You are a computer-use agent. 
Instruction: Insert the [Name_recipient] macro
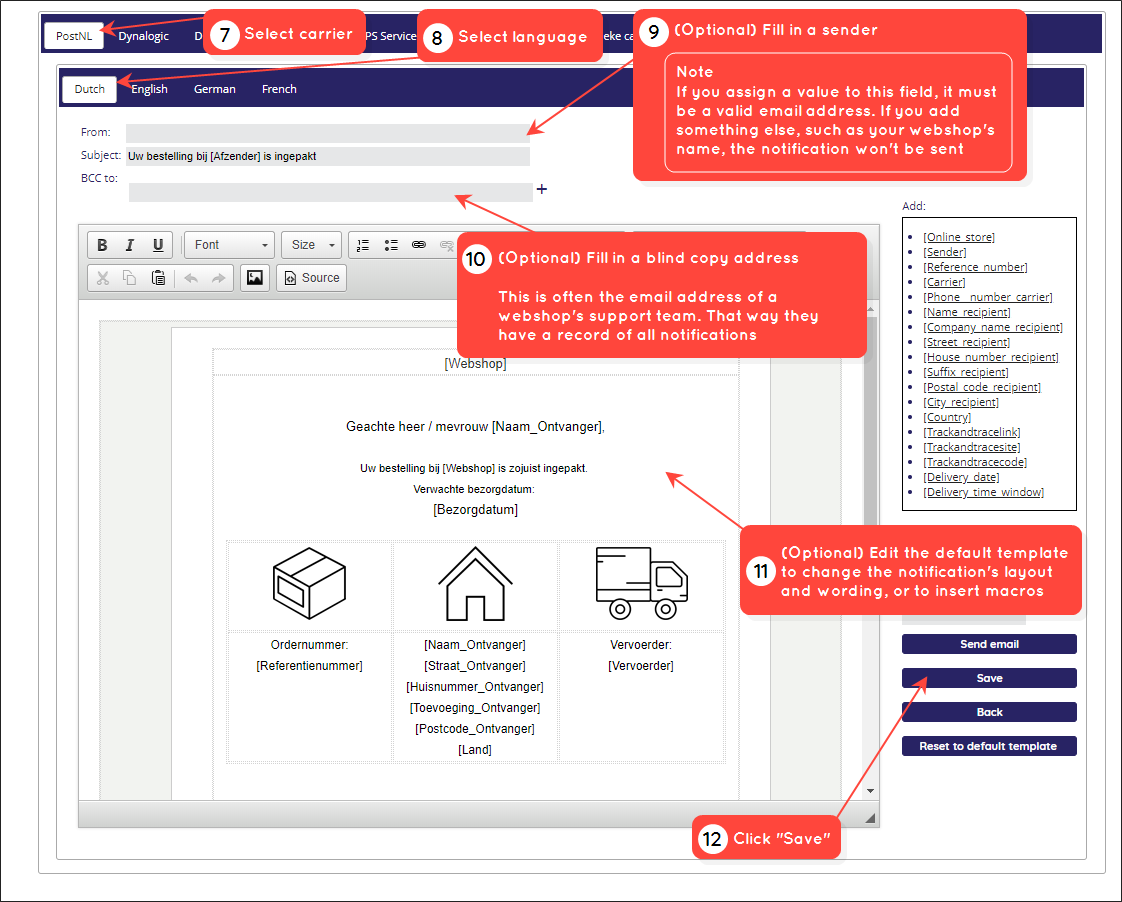click(967, 312)
